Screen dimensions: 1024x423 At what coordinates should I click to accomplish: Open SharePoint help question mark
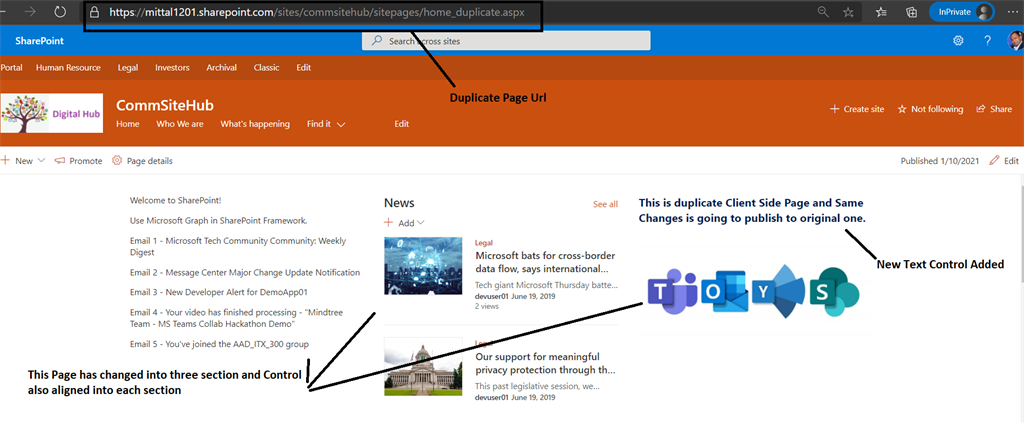click(987, 40)
